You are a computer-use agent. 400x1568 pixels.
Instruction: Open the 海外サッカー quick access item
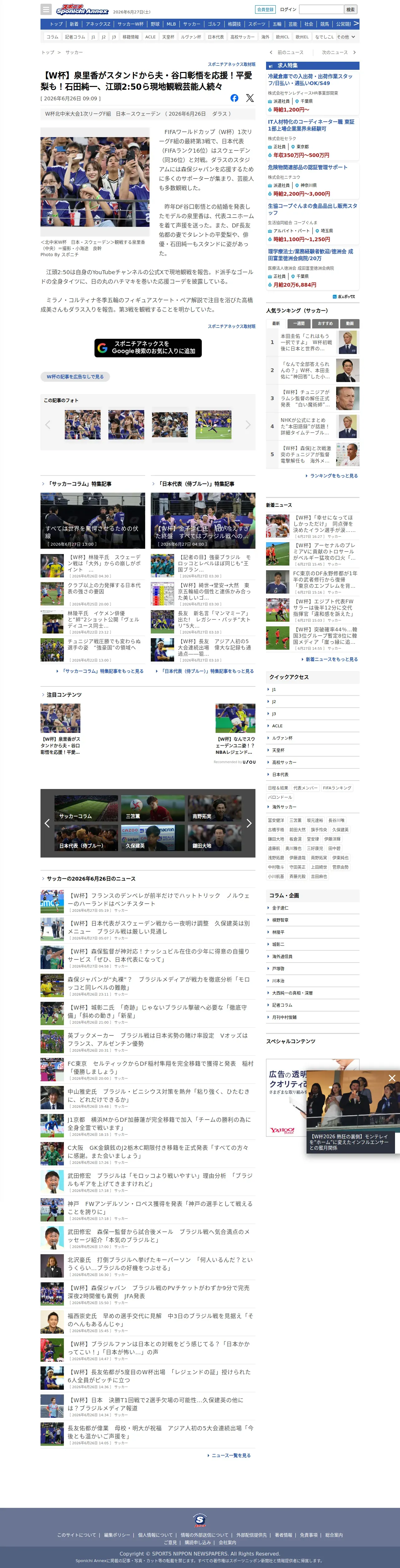click(284, 806)
